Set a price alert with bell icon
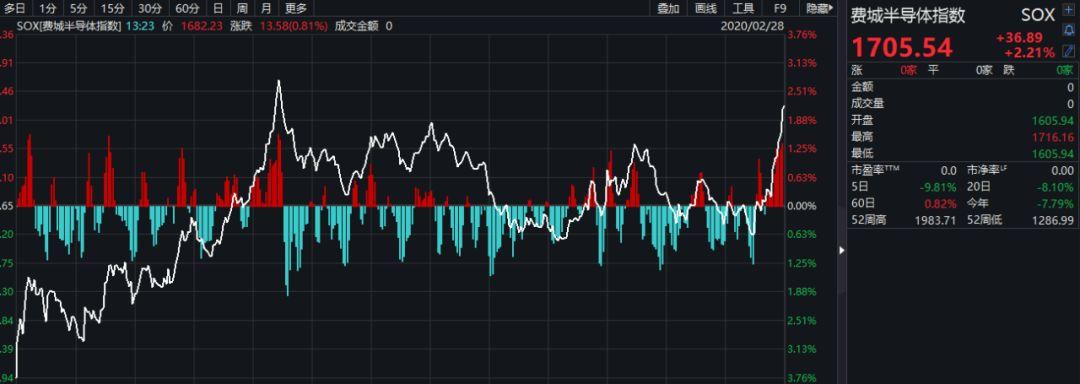The image size is (1080, 384). click(x=1068, y=32)
